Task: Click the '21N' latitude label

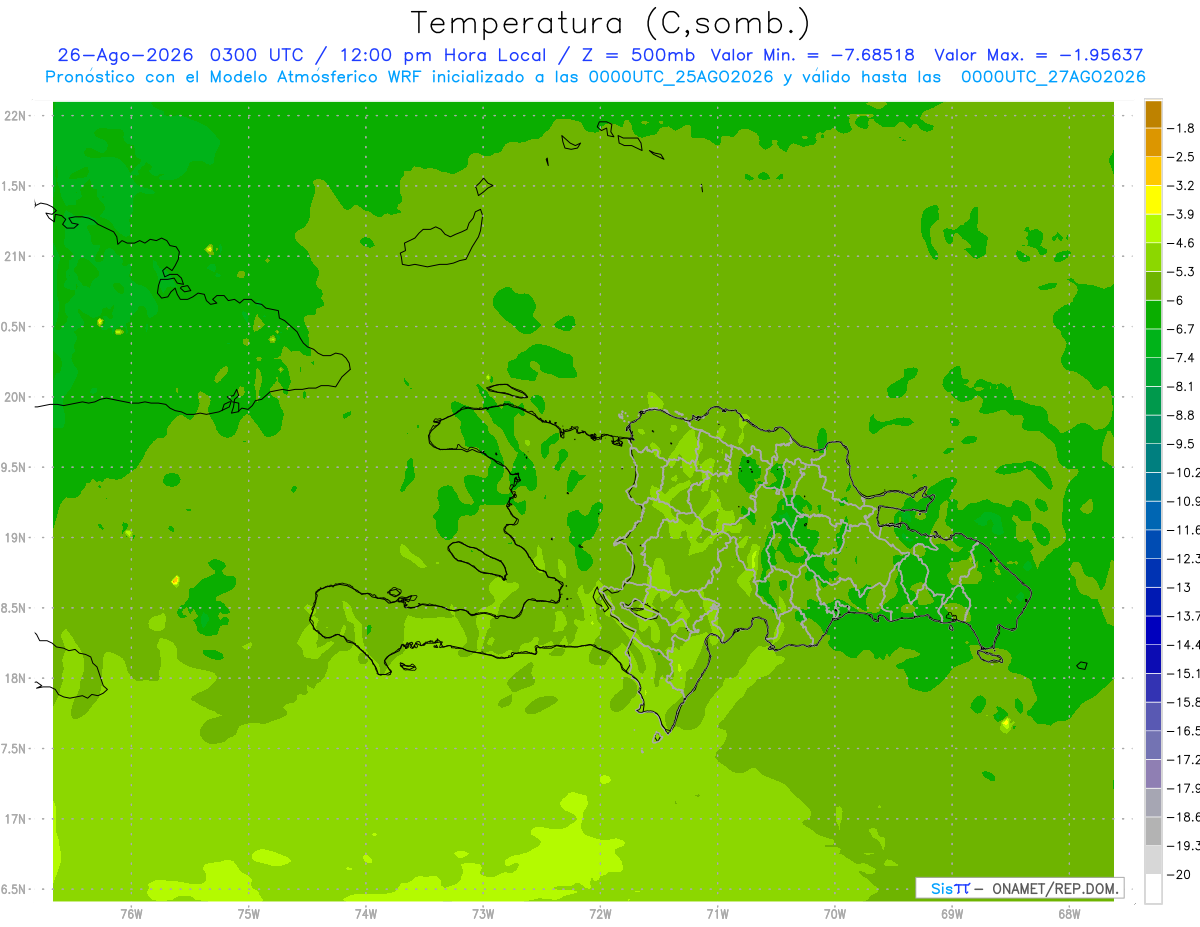Action: click(x=15, y=257)
